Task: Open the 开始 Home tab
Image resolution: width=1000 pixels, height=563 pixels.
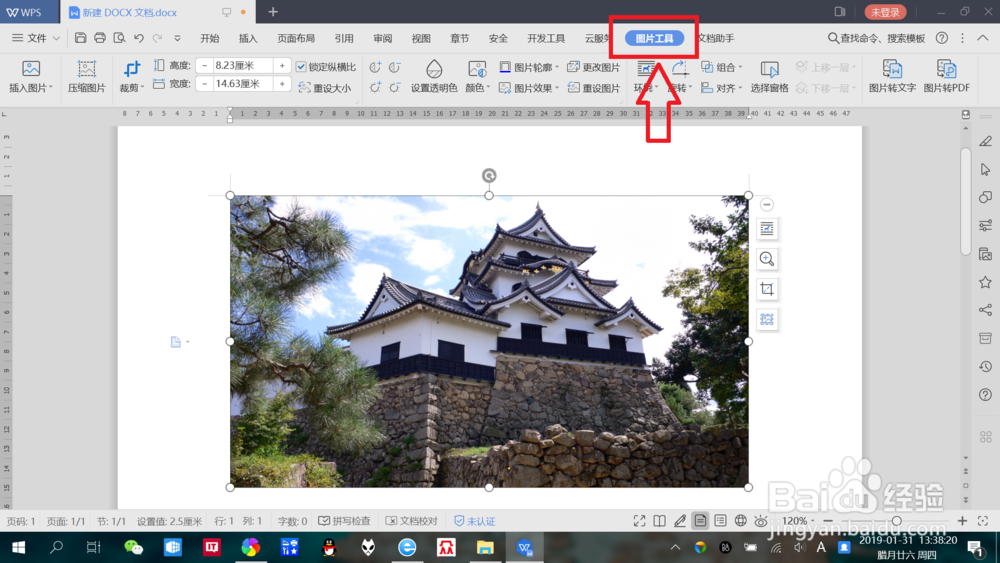Action: pyautogui.click(x=209, y=38)
